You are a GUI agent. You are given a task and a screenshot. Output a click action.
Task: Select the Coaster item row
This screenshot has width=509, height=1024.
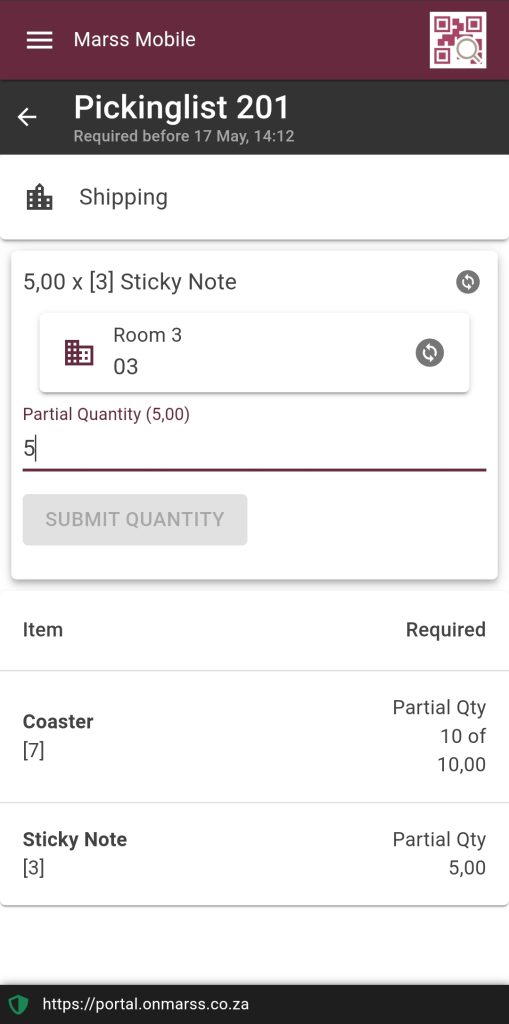pos(254,737)
